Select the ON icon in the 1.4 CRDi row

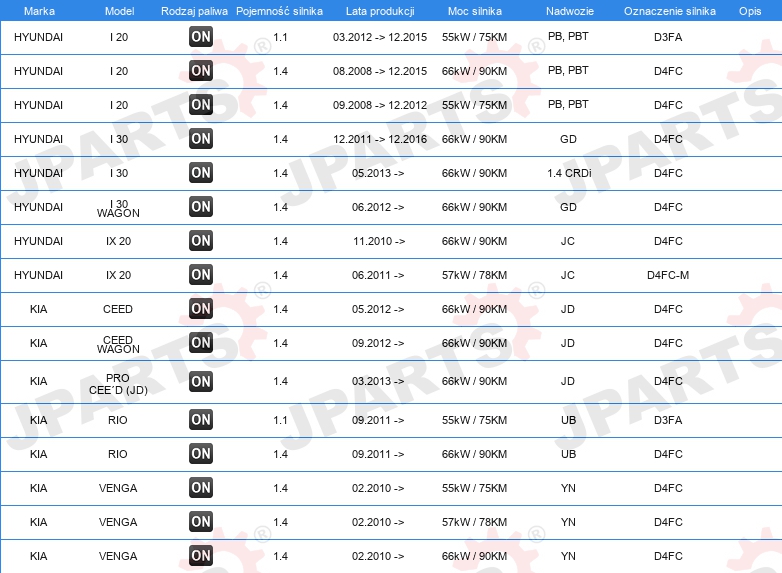click(x=200, y=173)
